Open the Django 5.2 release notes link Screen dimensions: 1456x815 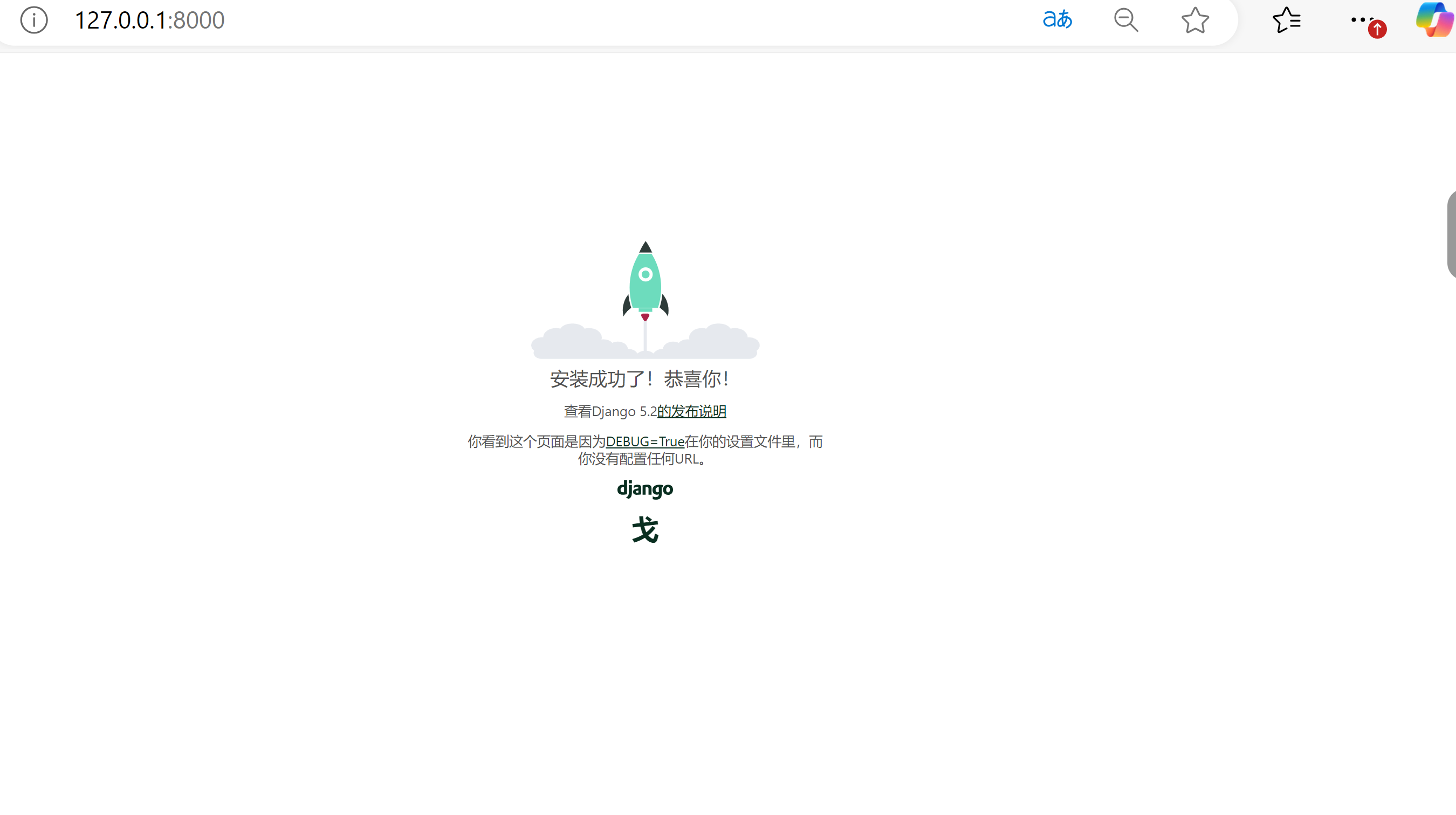(x=691, y=411)
